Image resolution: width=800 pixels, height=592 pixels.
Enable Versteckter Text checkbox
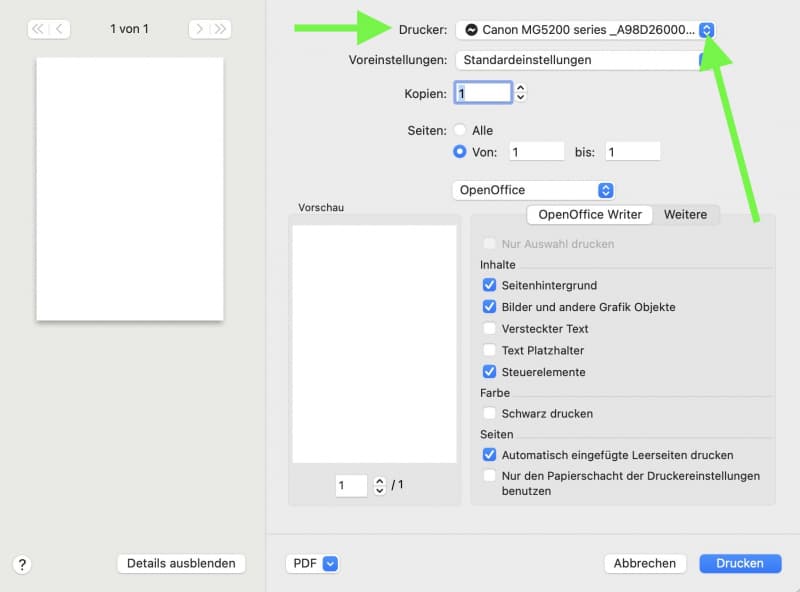(489, 328)
